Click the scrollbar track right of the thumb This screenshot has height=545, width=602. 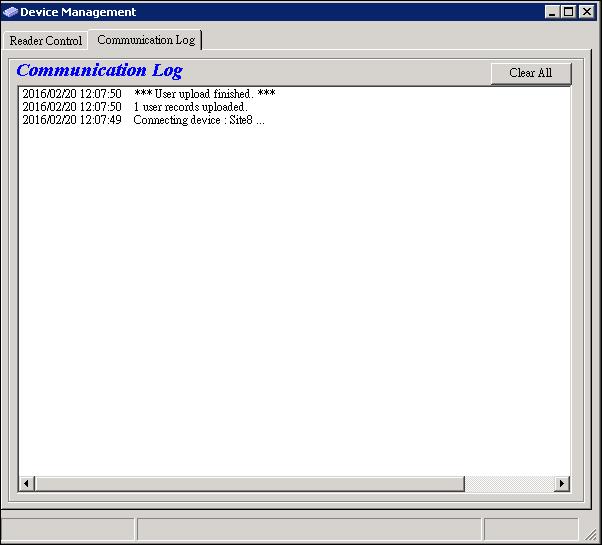(x=509, y=484)
